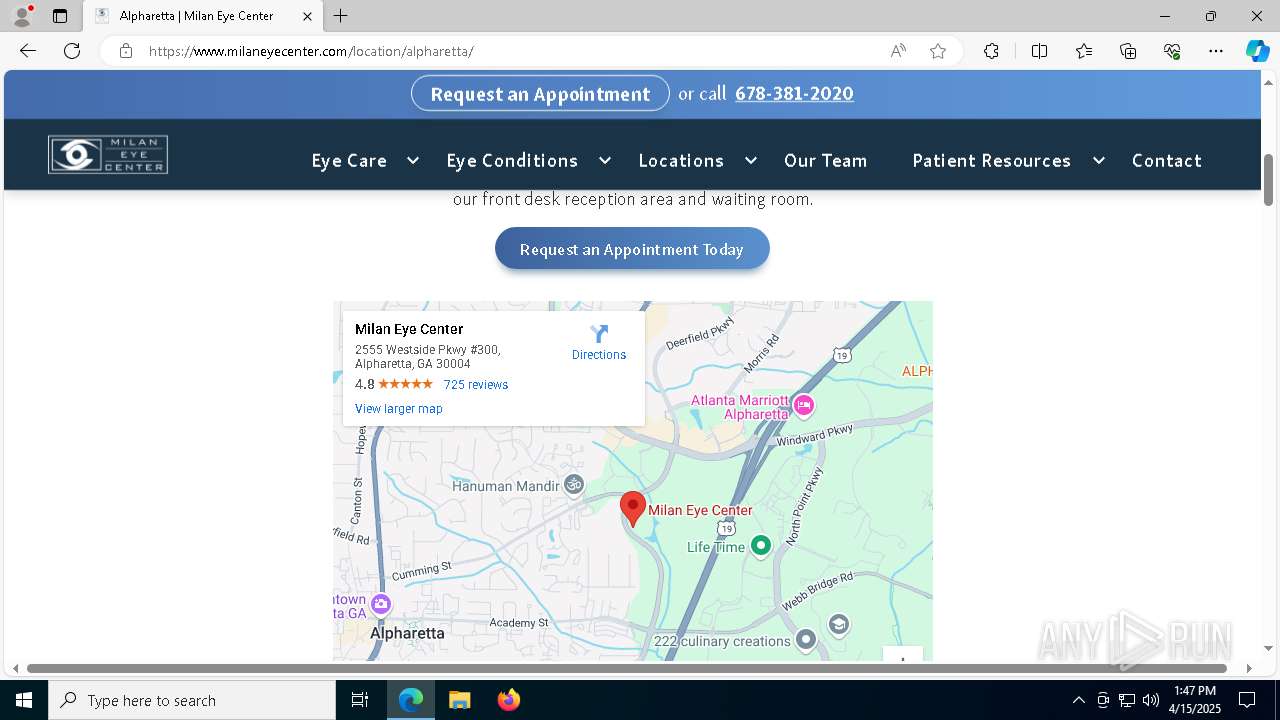
Task: Open Microsoft Edge from taskbar
Action: tap(411, 700)
